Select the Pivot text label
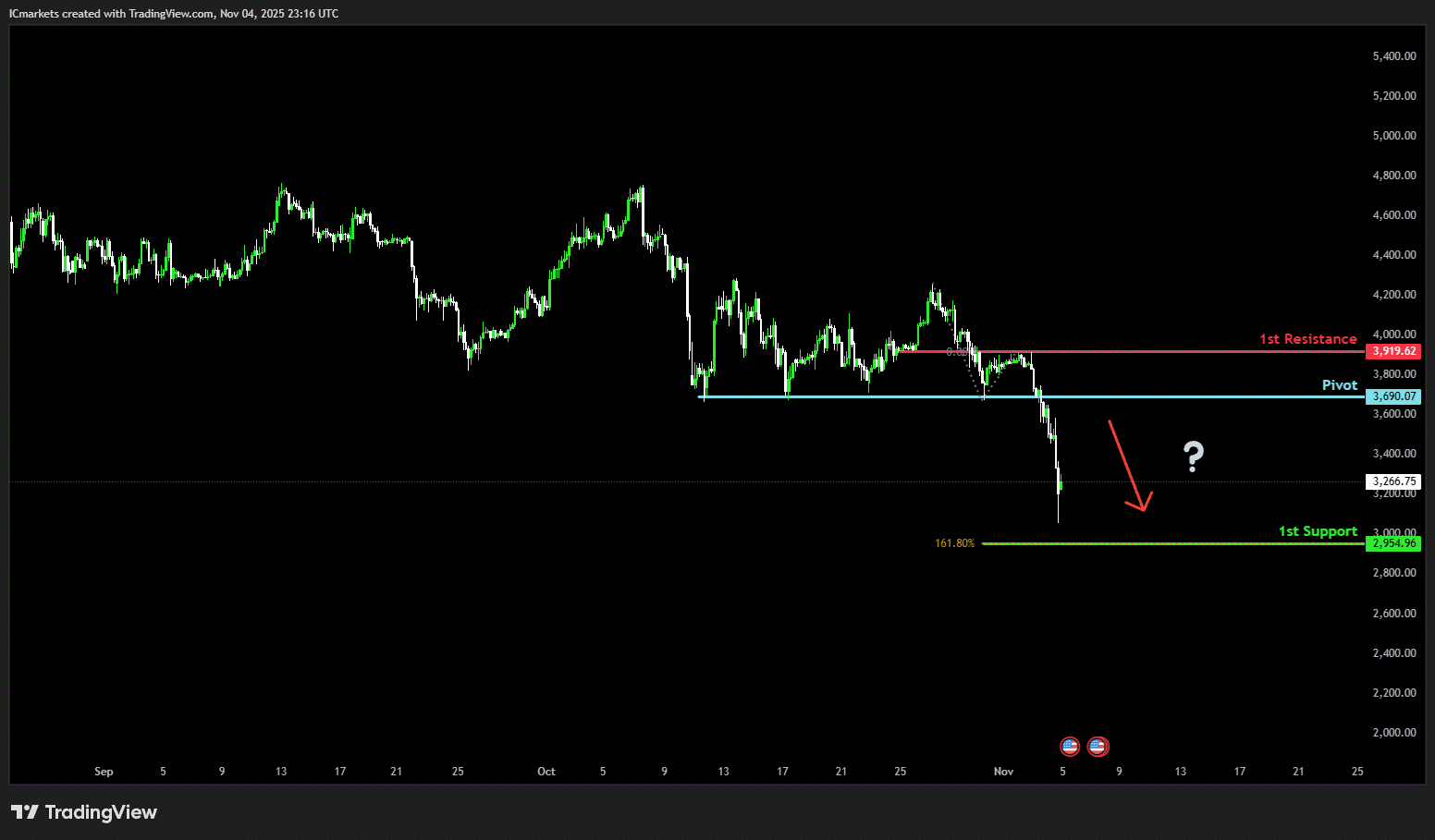This screenshot has height=840, width=1435. 1339,385
